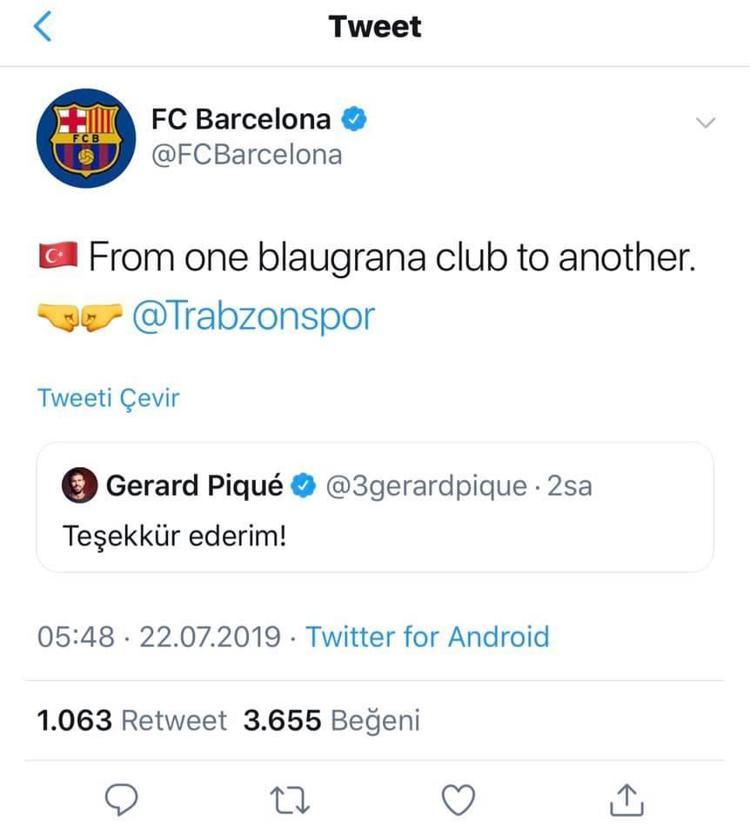View the 3.655 Beğeni list
Viewport: 750px width, 835px height.
pos(331,721)
